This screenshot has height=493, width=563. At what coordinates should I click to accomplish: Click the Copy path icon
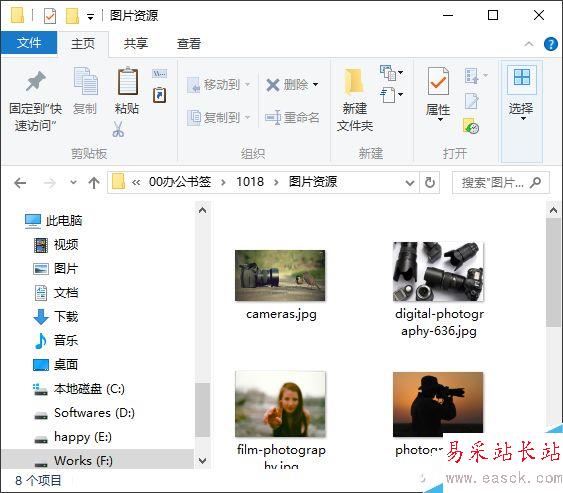pyautogui.click(x=159, y=74)
